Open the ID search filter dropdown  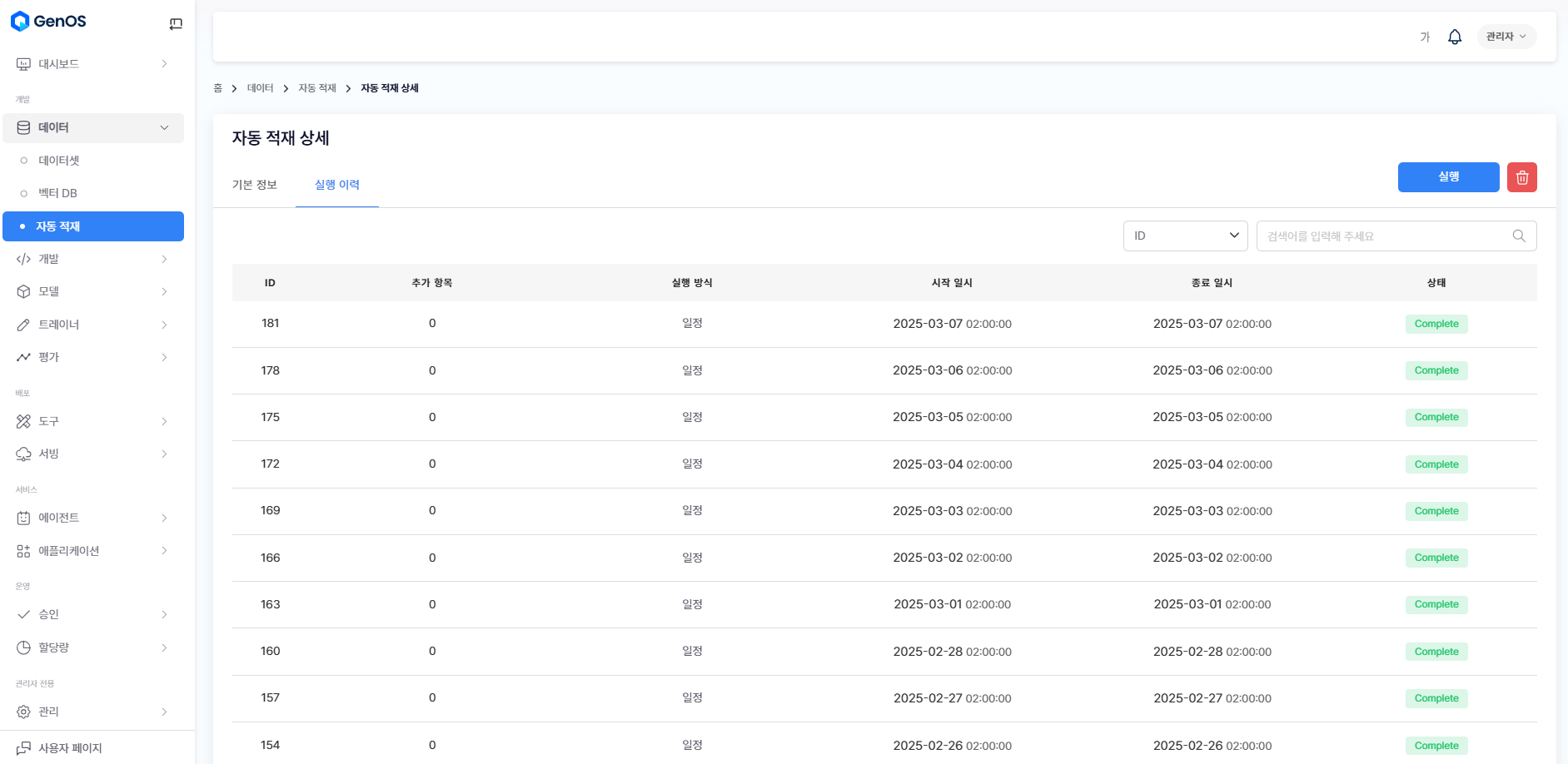(1185, 236)
